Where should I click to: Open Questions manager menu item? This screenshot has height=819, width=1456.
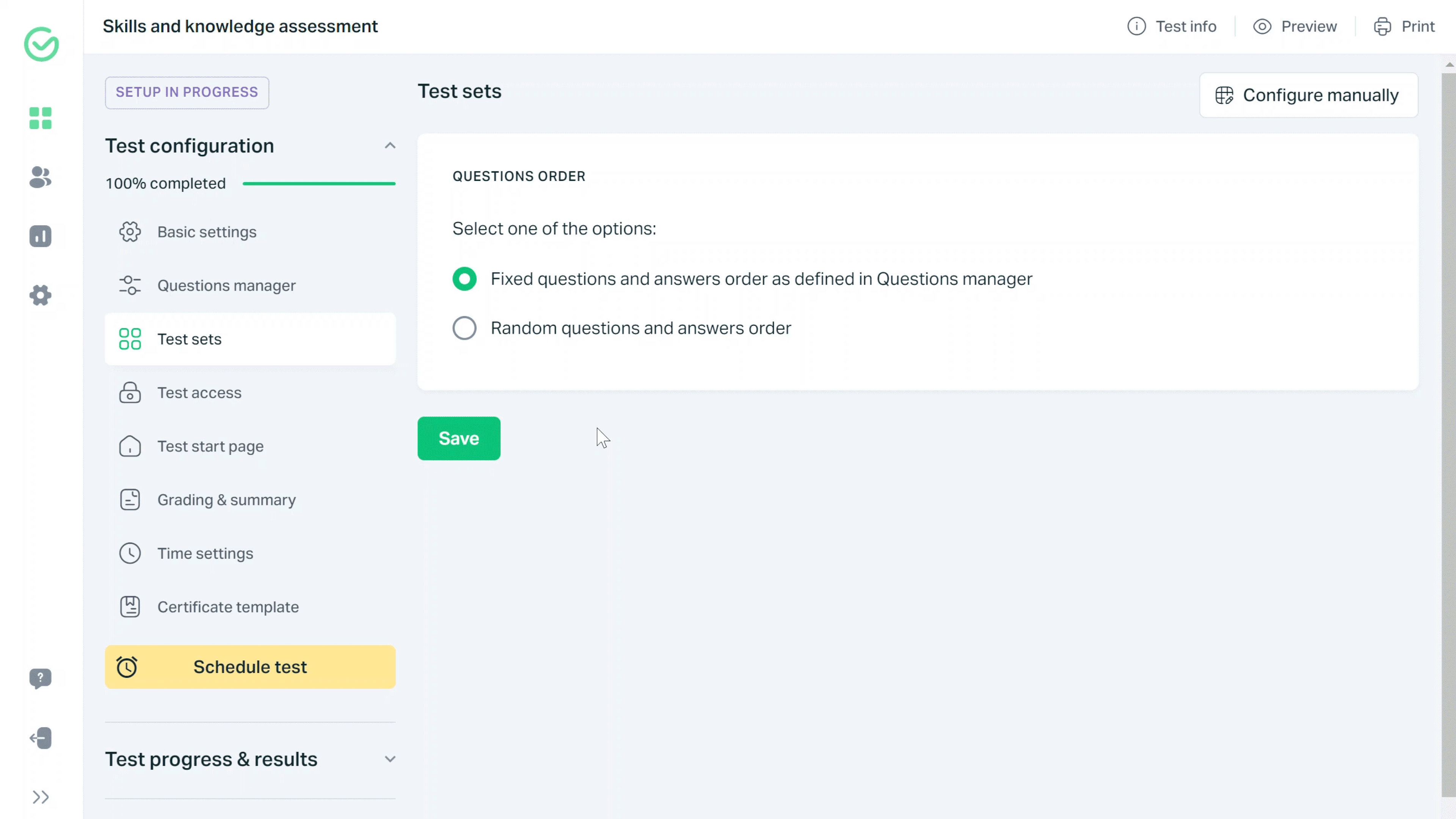(x=226, y=286)
